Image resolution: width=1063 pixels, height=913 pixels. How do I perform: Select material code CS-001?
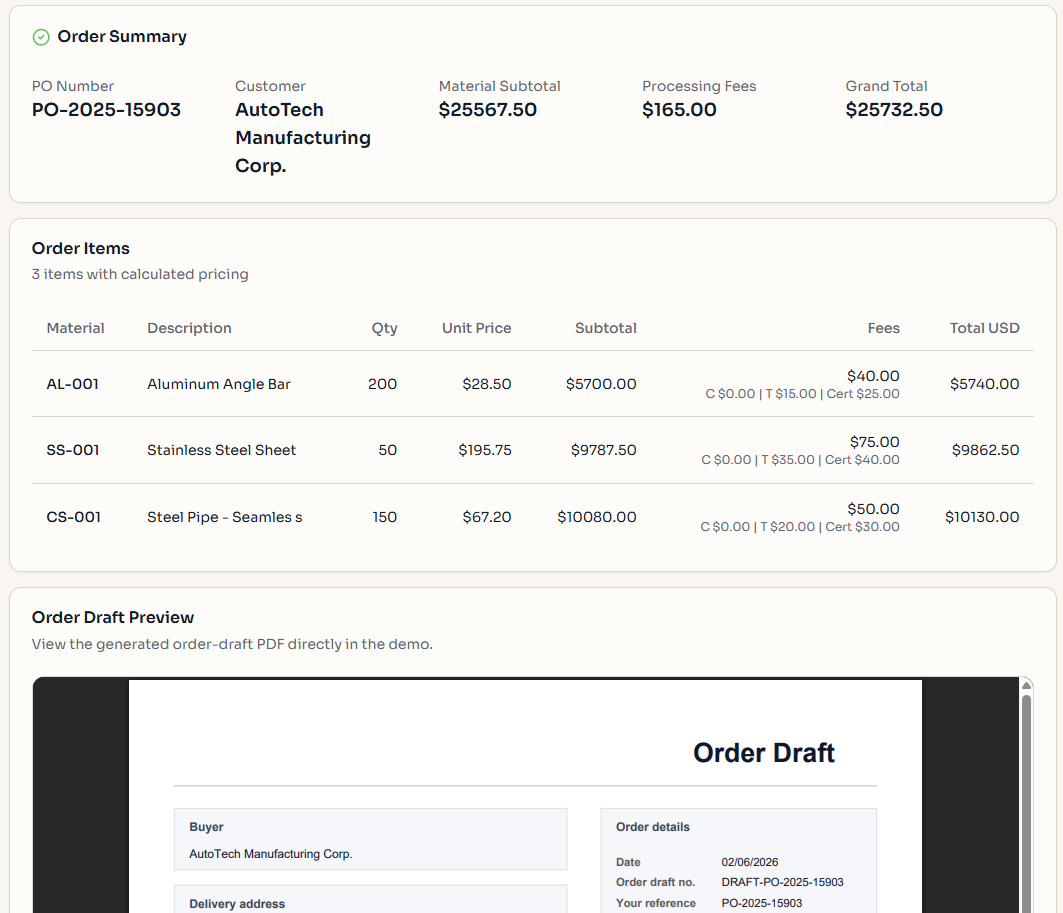pos(73,517)
